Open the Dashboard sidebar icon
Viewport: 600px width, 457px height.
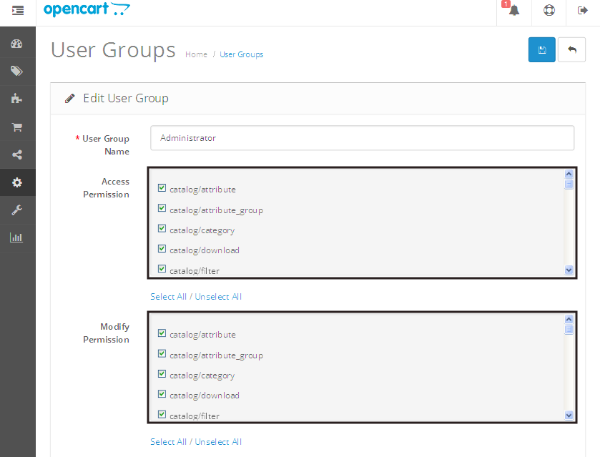17,44
